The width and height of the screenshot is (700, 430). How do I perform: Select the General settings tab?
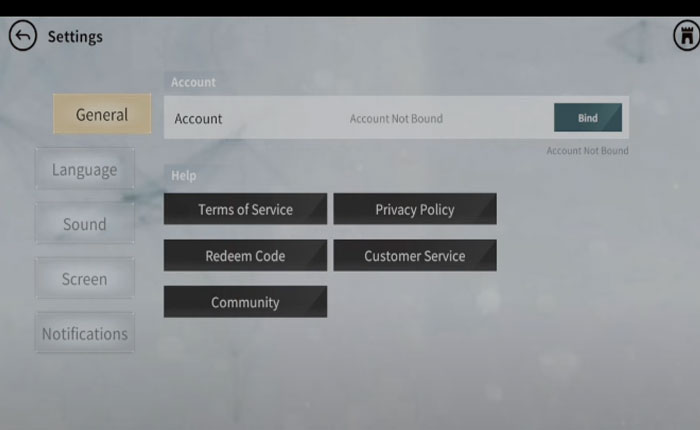(102, 115)
